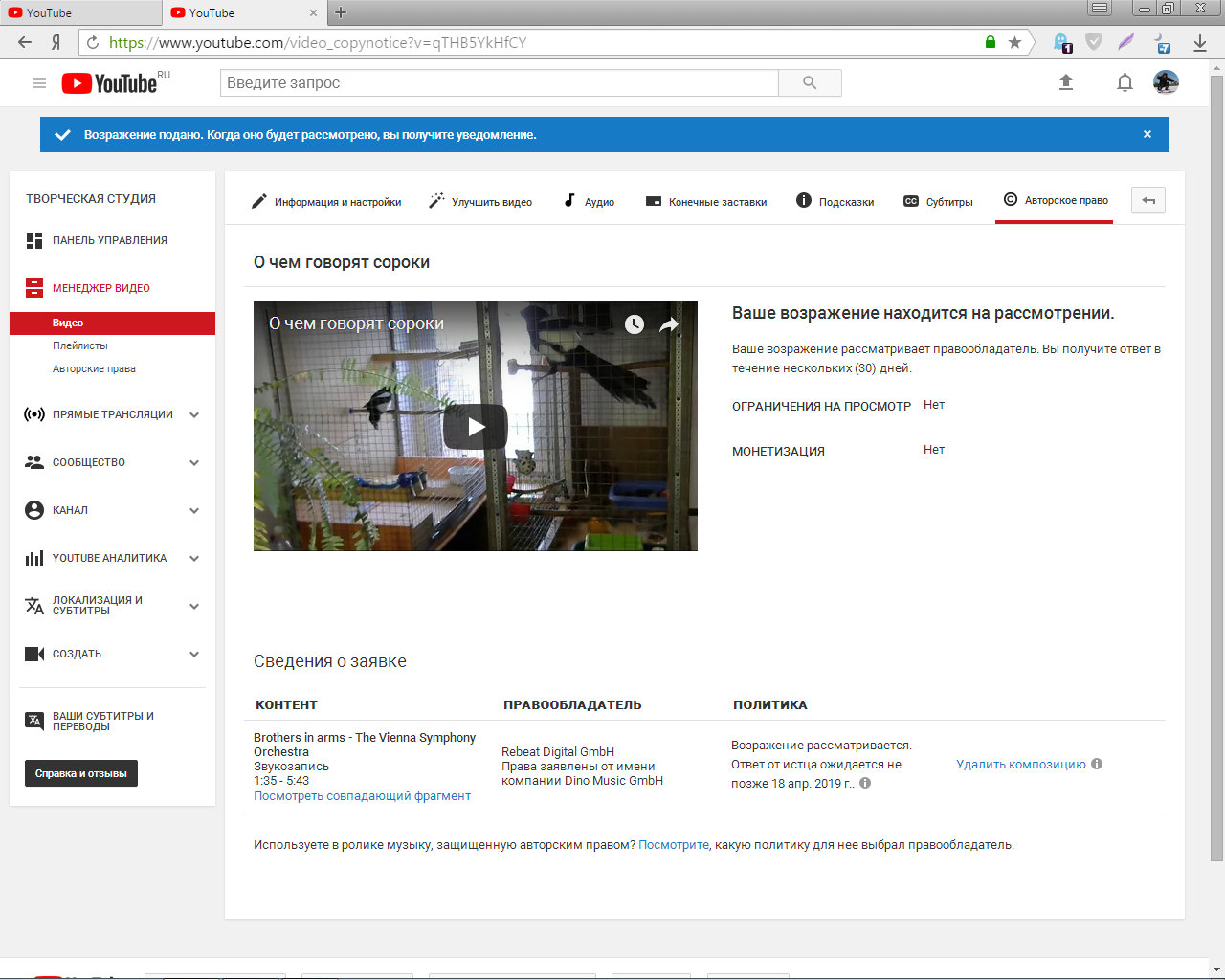Expand the YouTube Аналитика section
This screenshot has width=1225, height=980.
tap(194, 558)
